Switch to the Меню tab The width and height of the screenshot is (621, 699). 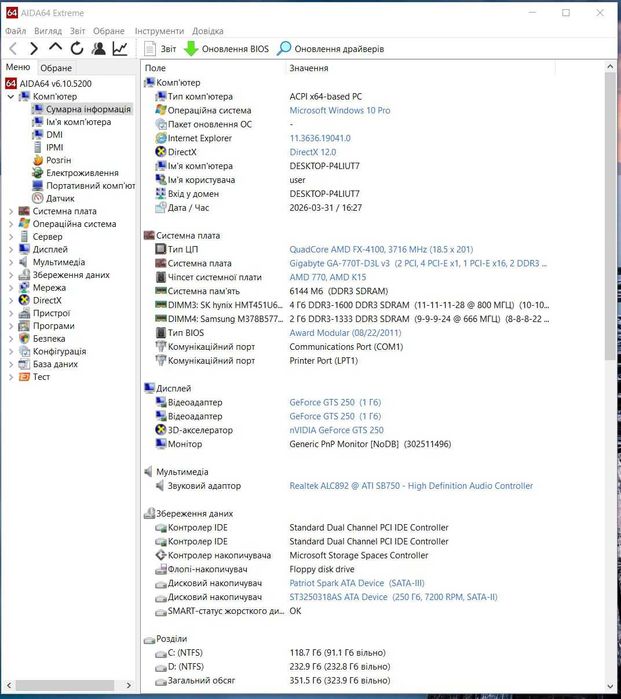(18, 67)
